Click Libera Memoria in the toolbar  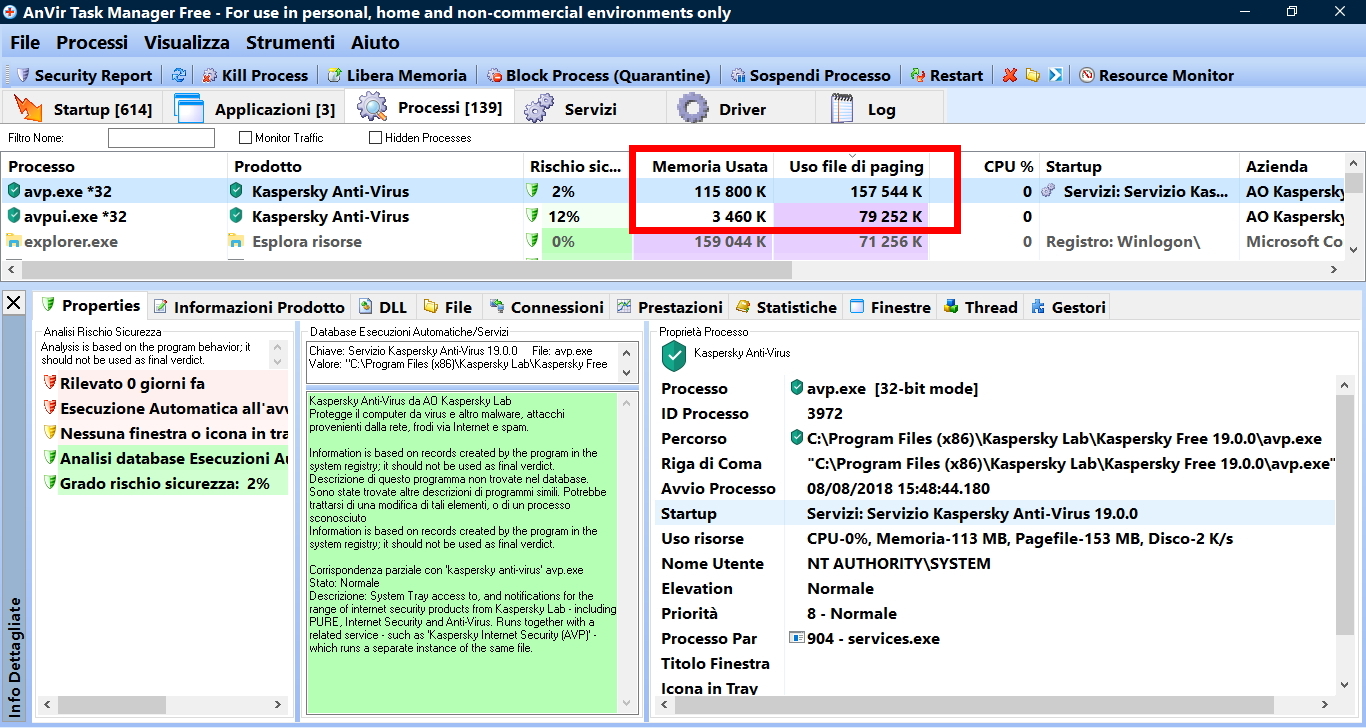click(397, 75)
